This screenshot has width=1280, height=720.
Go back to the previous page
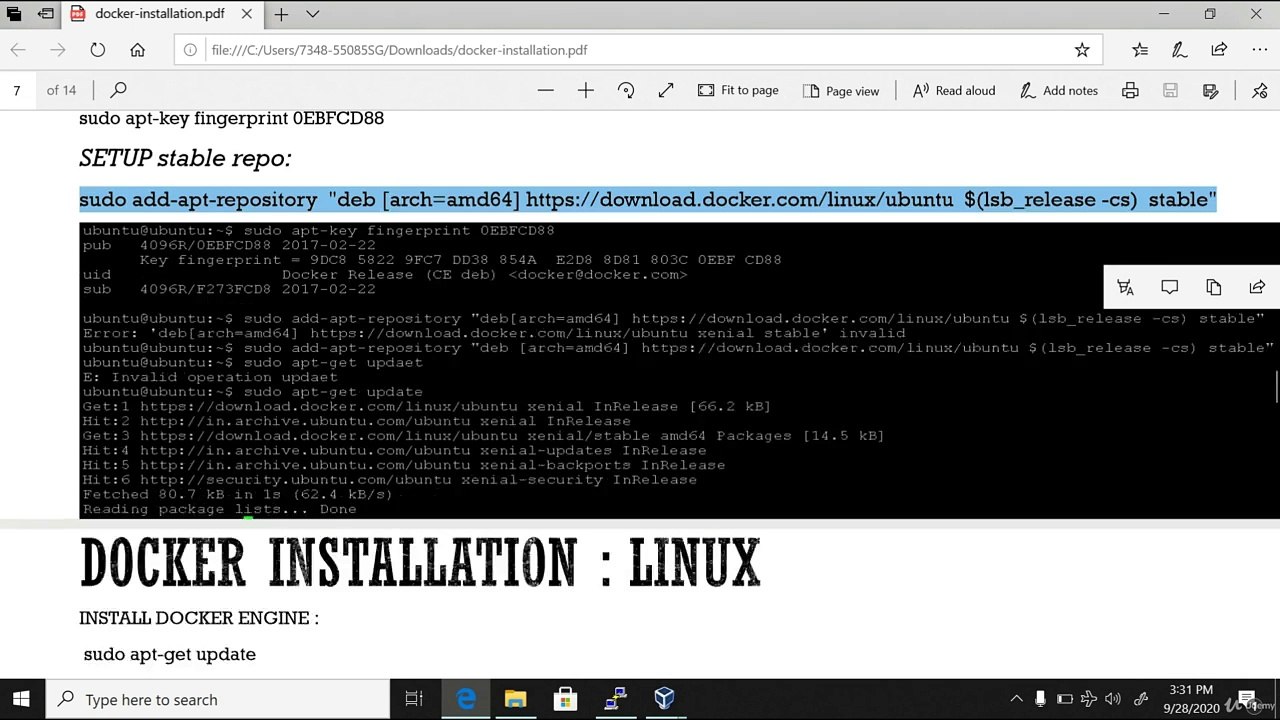18,50
